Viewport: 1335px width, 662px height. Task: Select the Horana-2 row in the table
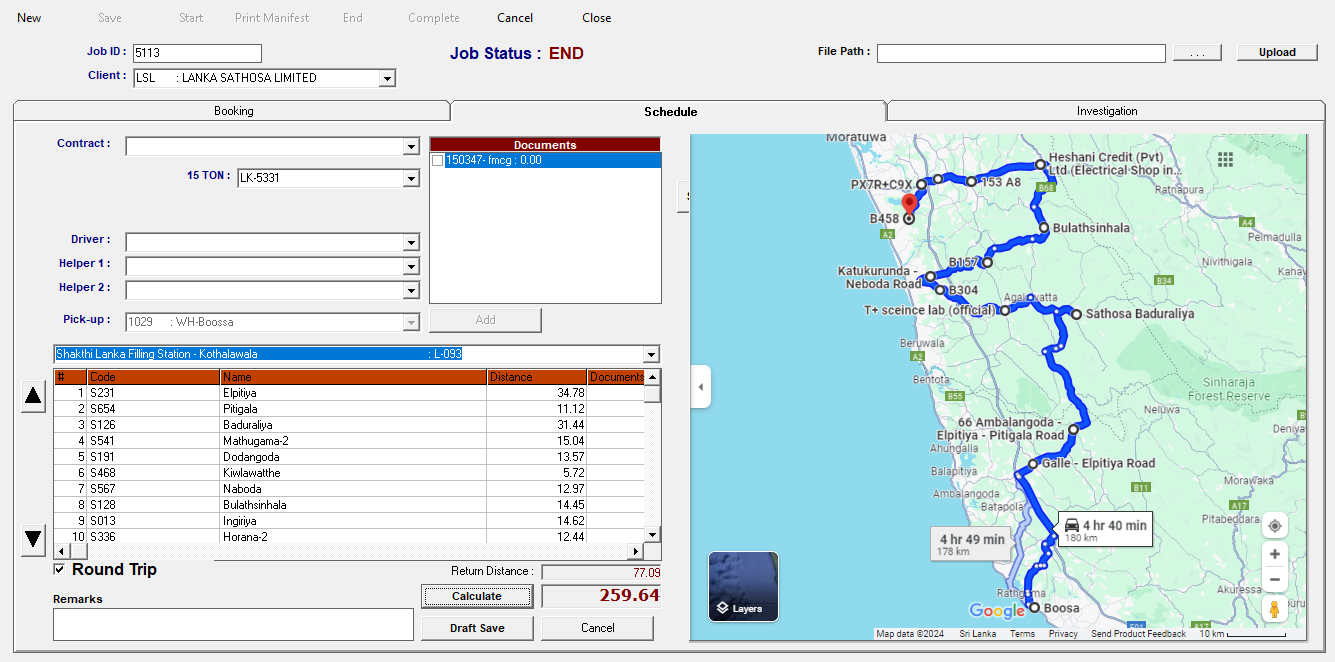click(349, 537)
